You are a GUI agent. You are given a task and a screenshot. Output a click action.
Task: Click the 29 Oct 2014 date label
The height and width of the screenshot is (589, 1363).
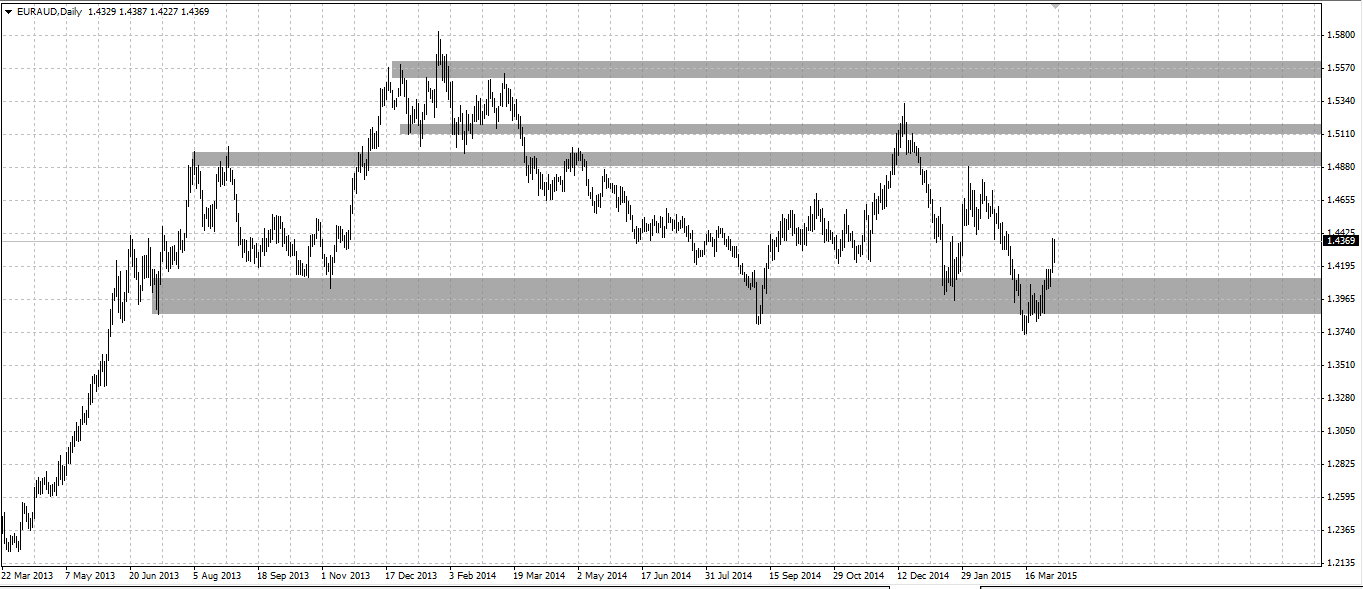coord(859,576)
